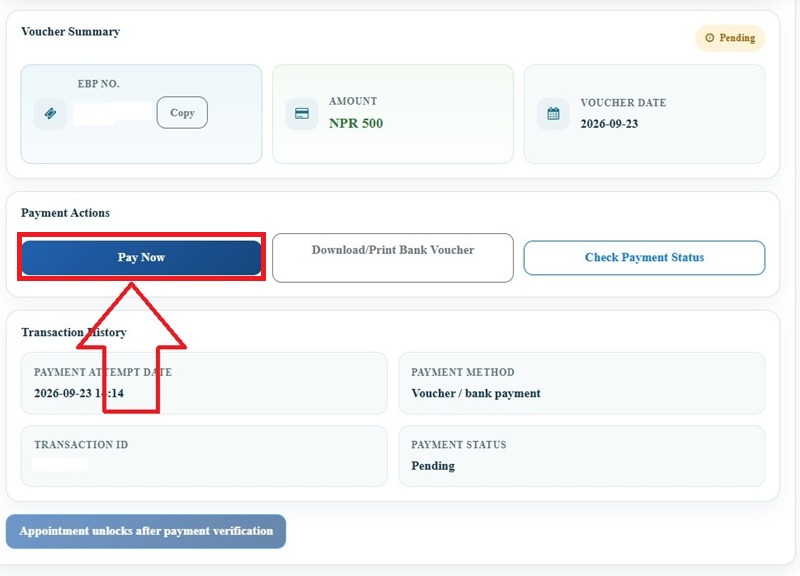Click the Payment Actions heading
The image size is (800, 576).
(65, 213)
